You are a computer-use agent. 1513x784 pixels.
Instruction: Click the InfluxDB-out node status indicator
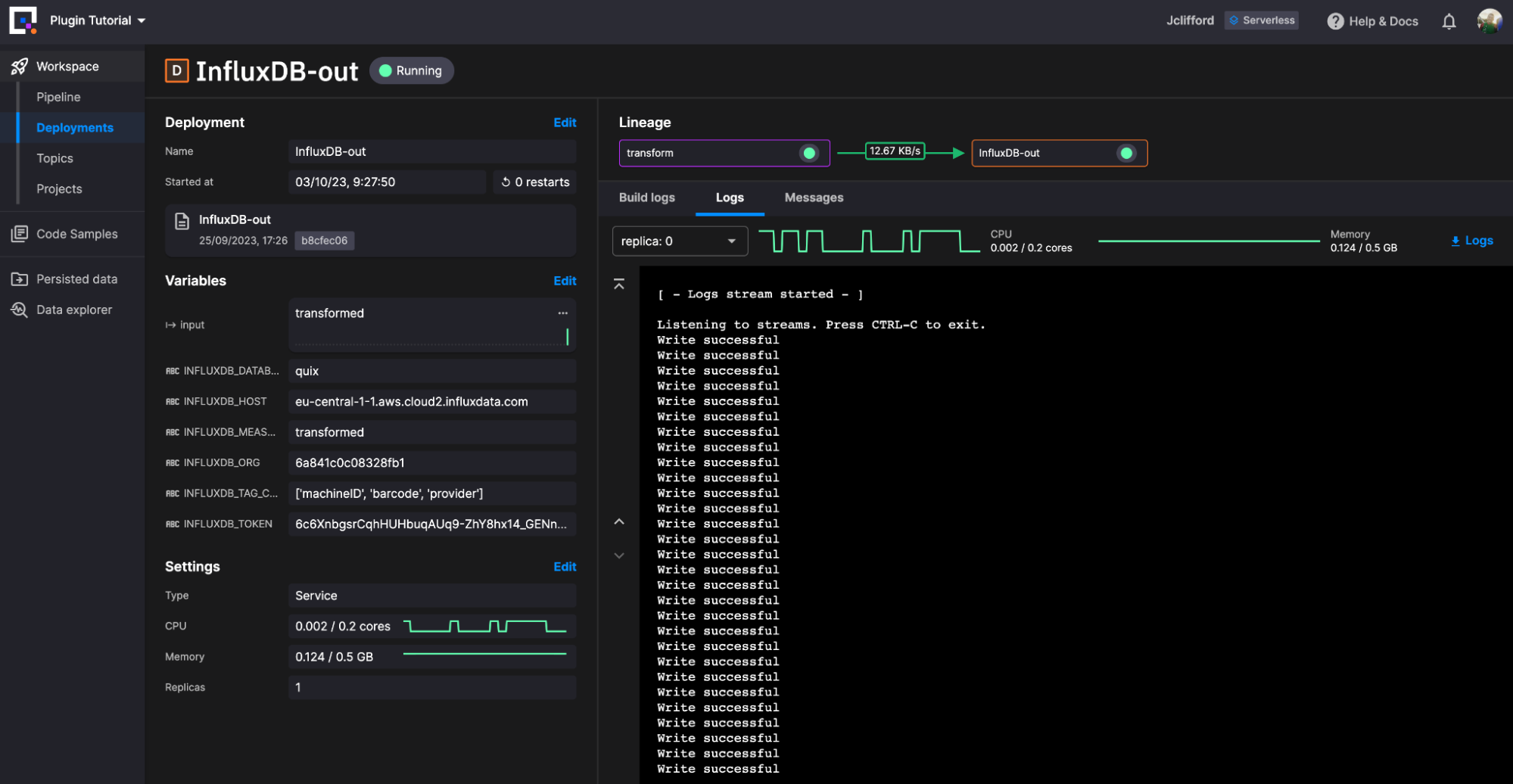click(x=1126, y=153)
